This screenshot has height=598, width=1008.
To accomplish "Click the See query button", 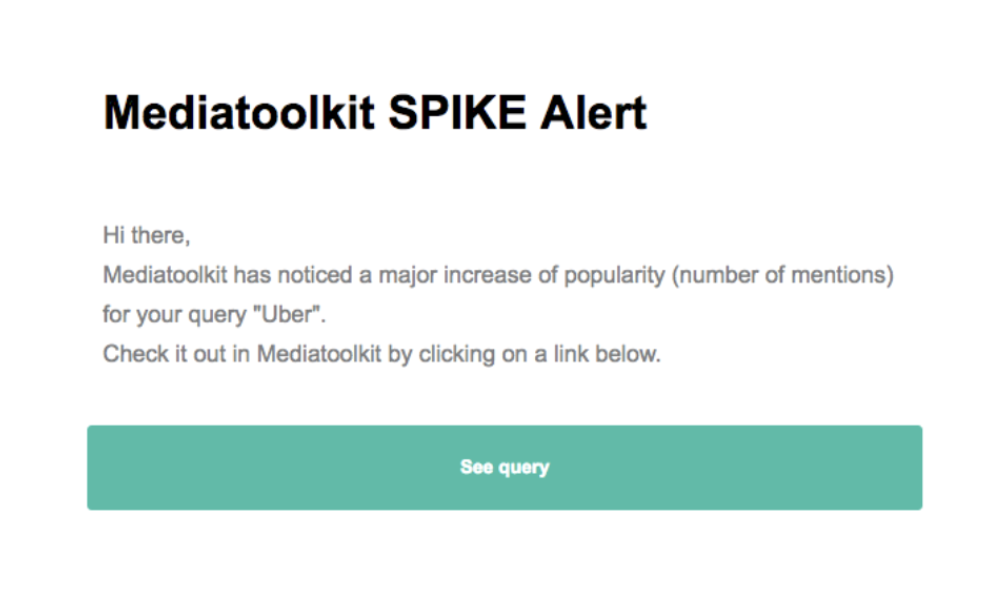I will (x=504, y=467).
